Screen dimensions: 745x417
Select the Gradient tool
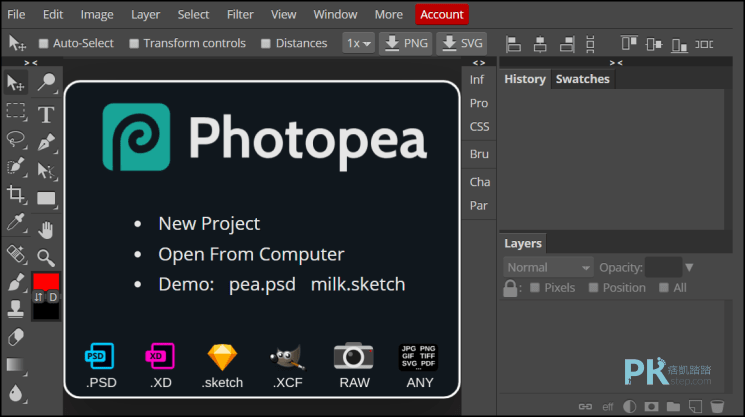click(16, 365)
